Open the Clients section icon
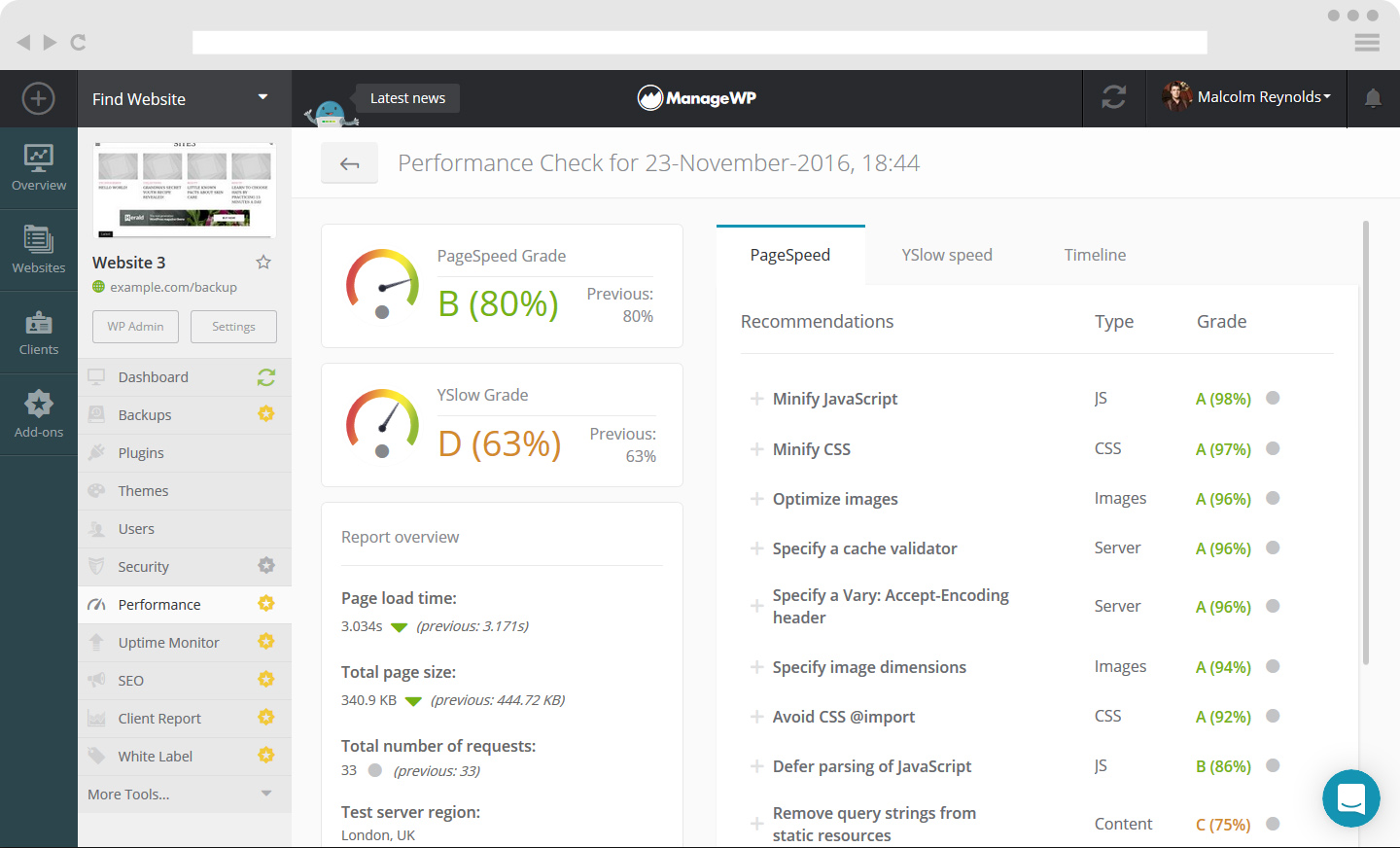The width and height of the screenshot is (1400, 848). (x=39, y=331)
